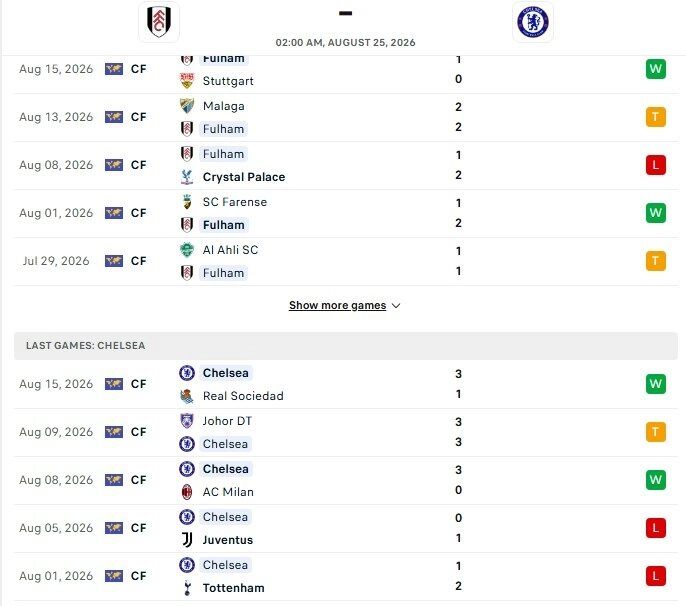
Task: Click the SC Farense club badge
Action: 187,202
